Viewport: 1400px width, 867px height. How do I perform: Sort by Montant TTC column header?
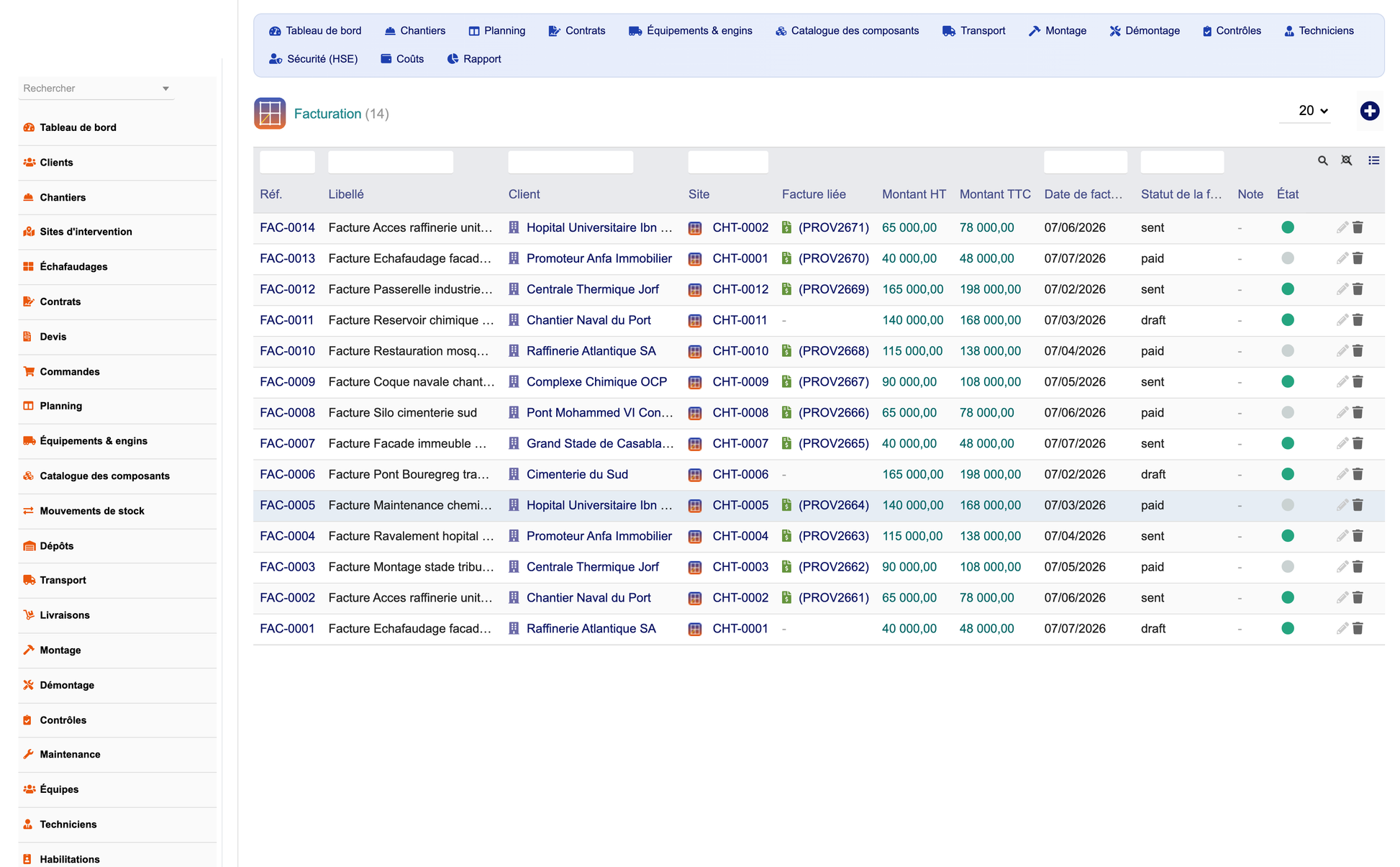pos(995,194)
